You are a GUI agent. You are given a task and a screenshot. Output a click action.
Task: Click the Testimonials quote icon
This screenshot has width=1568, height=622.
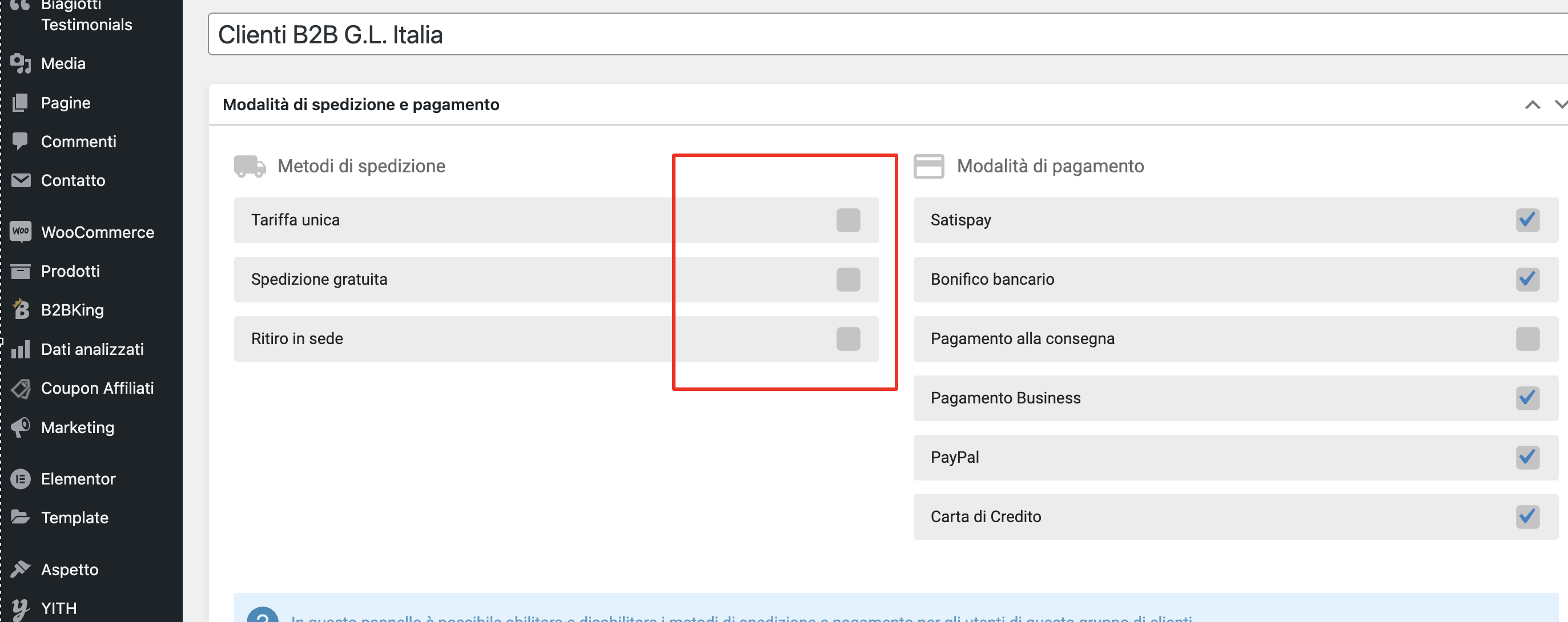(21, 6)
